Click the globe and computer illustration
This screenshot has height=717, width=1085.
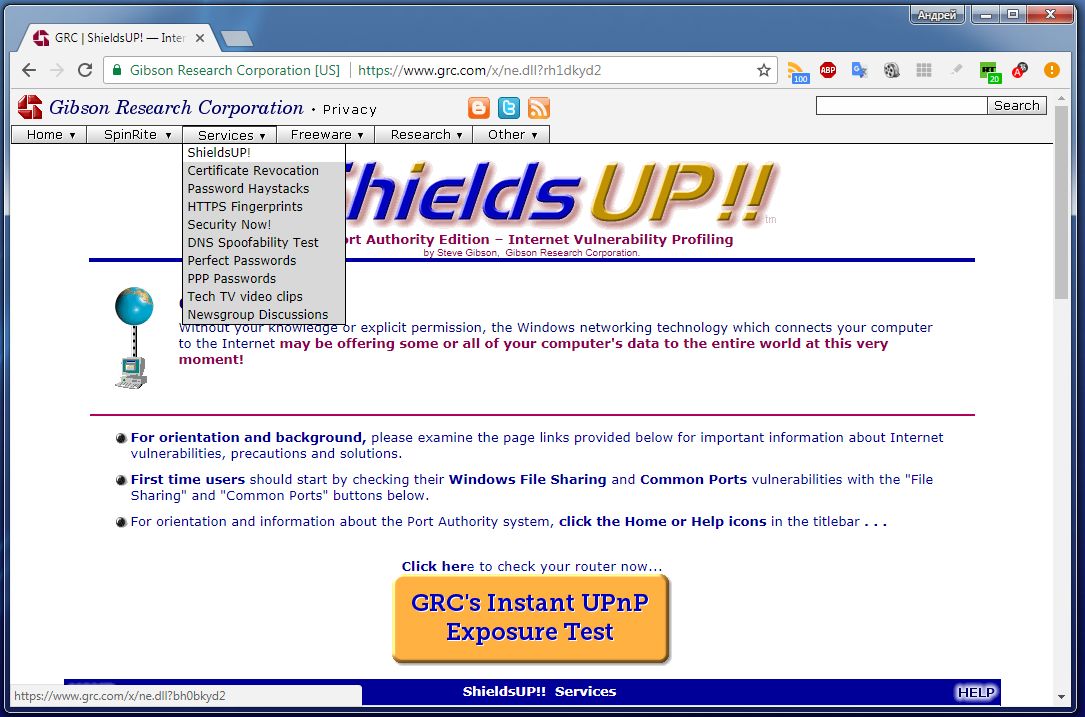(133, 338)
